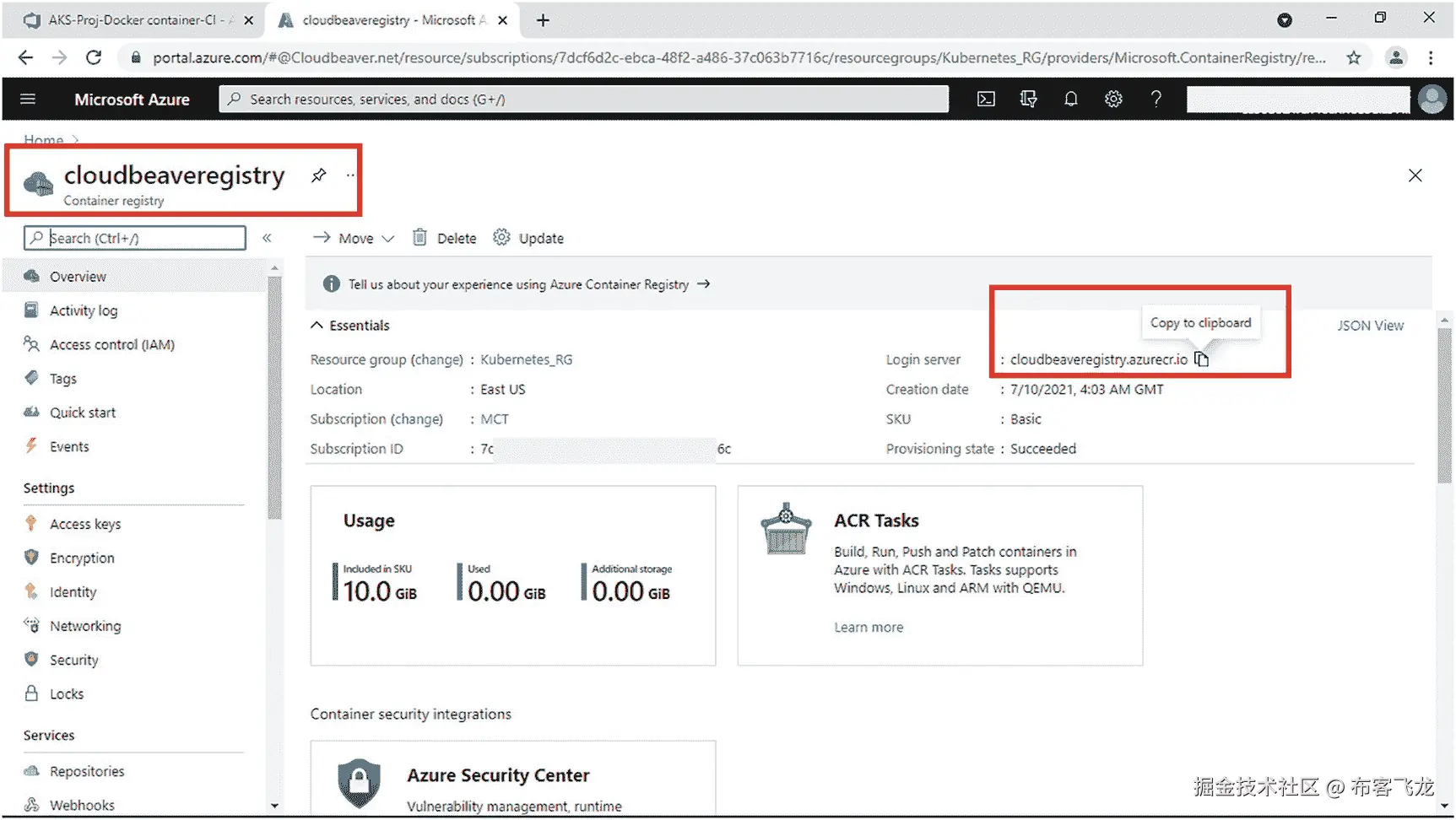The image size is (1456, 820).
Task: Launch Cloud Shell from top bar
Action: point(986,100)
